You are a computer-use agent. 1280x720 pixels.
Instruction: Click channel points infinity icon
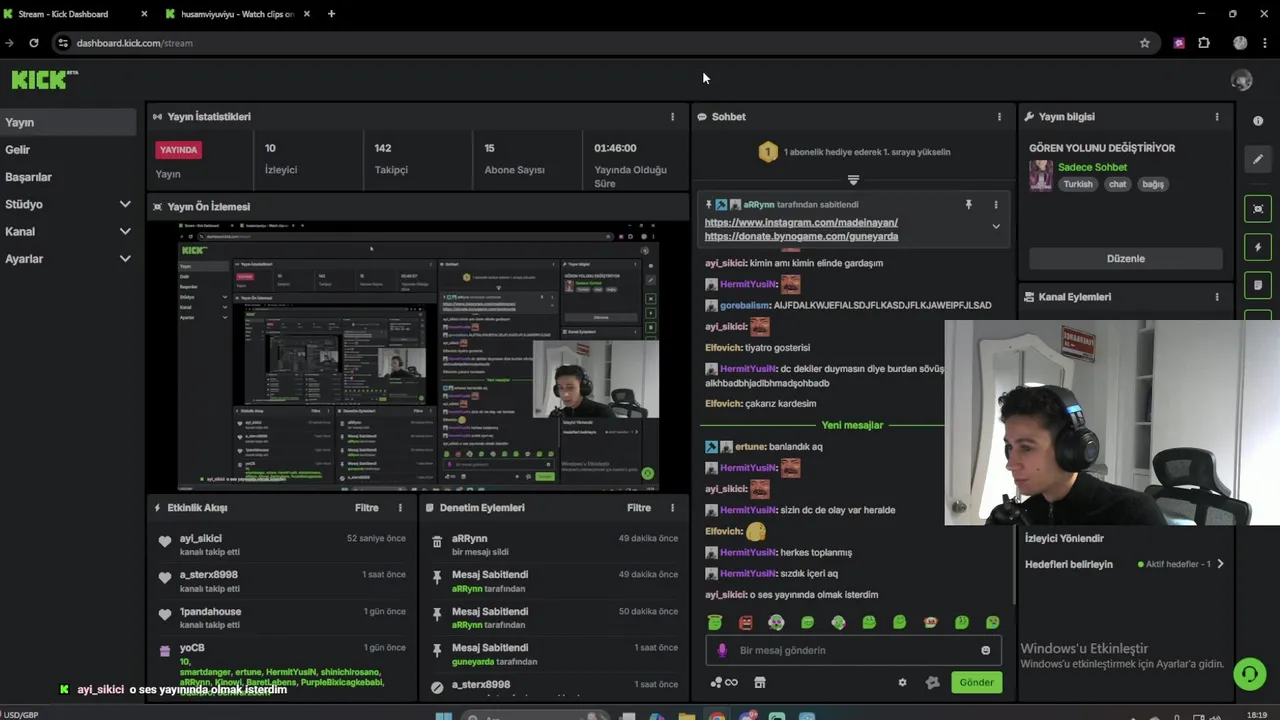pos(724,683)
